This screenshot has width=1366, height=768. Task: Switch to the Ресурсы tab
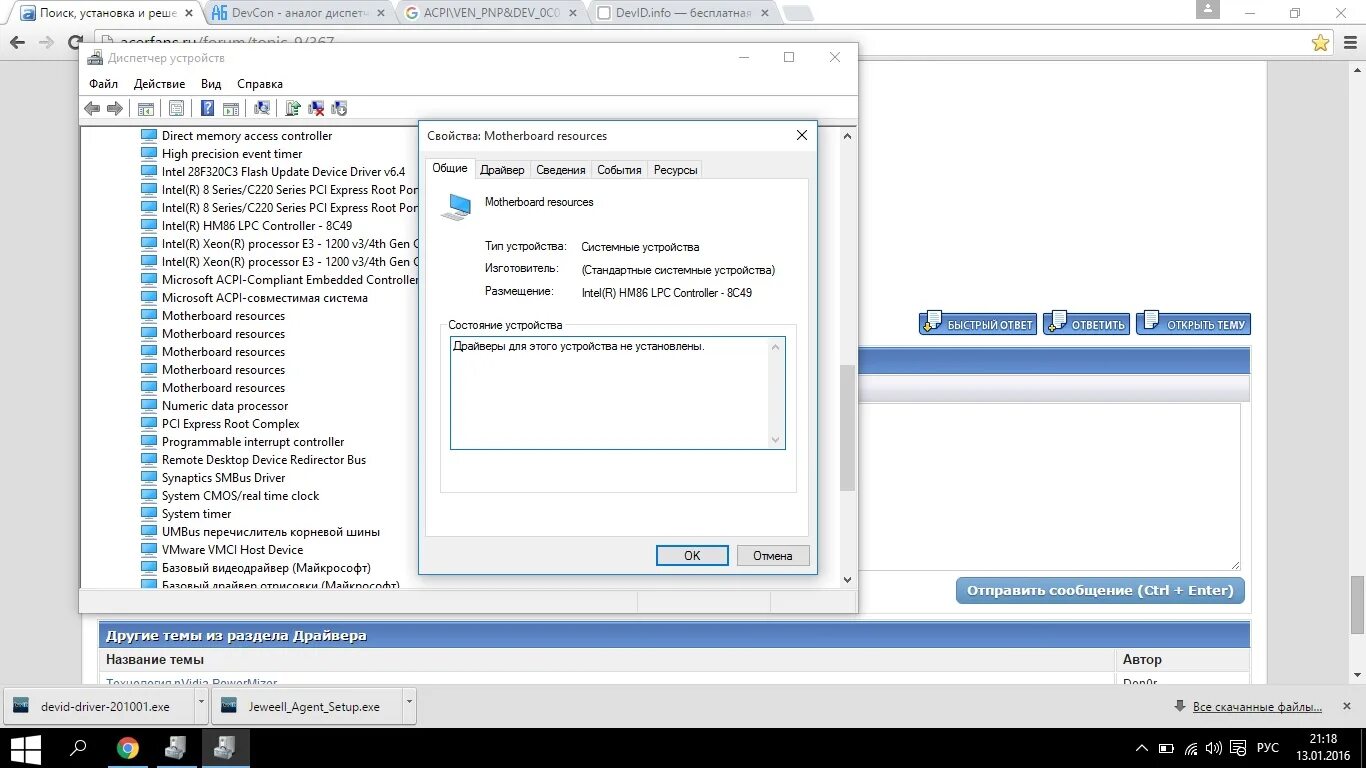click(x=675, y=170)
